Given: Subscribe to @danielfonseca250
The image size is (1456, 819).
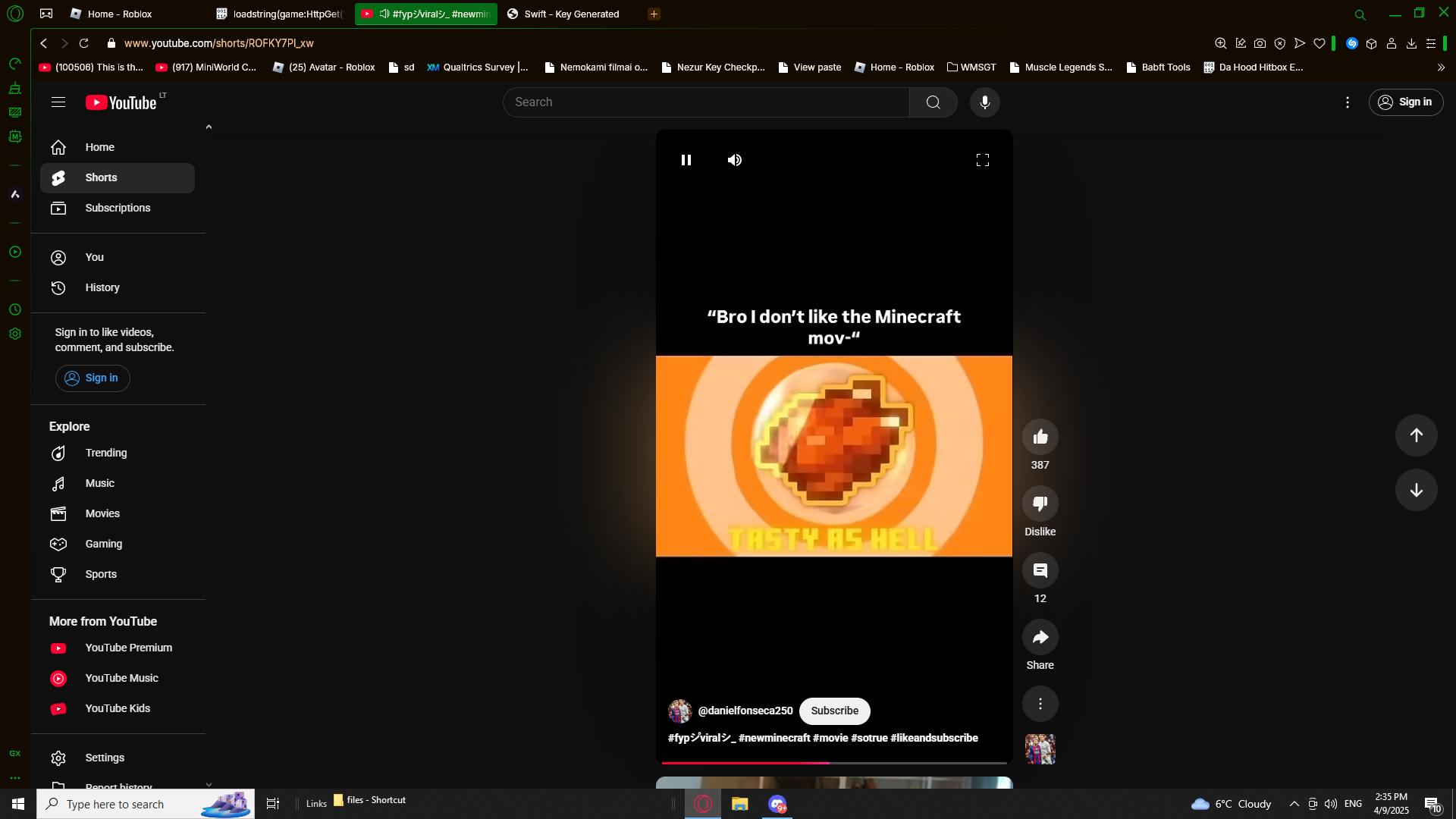Looking at the screenshot, I should coord(835,711).
